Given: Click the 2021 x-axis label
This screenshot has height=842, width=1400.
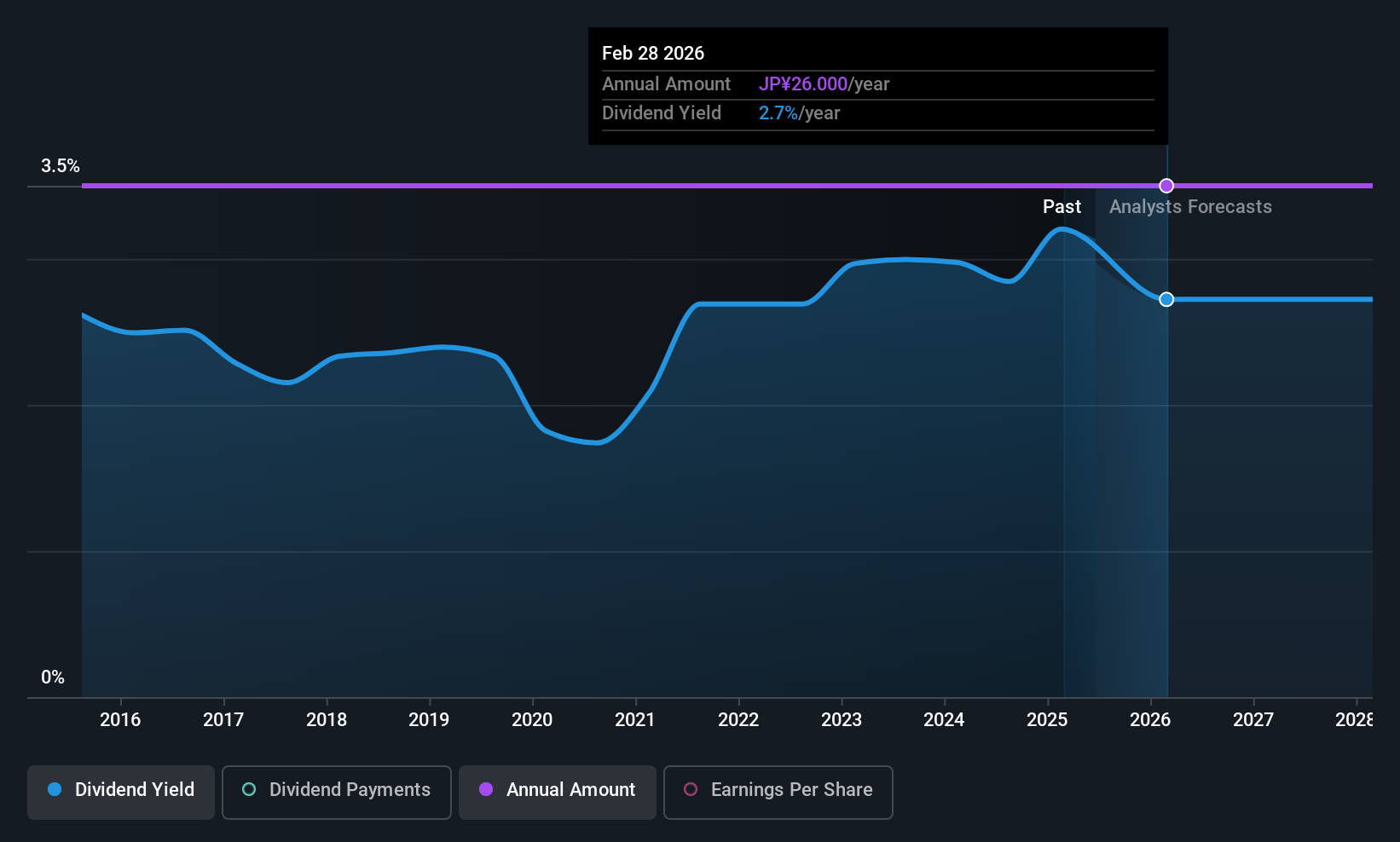Looking at the screenshot, I should [x=635, y=720].
